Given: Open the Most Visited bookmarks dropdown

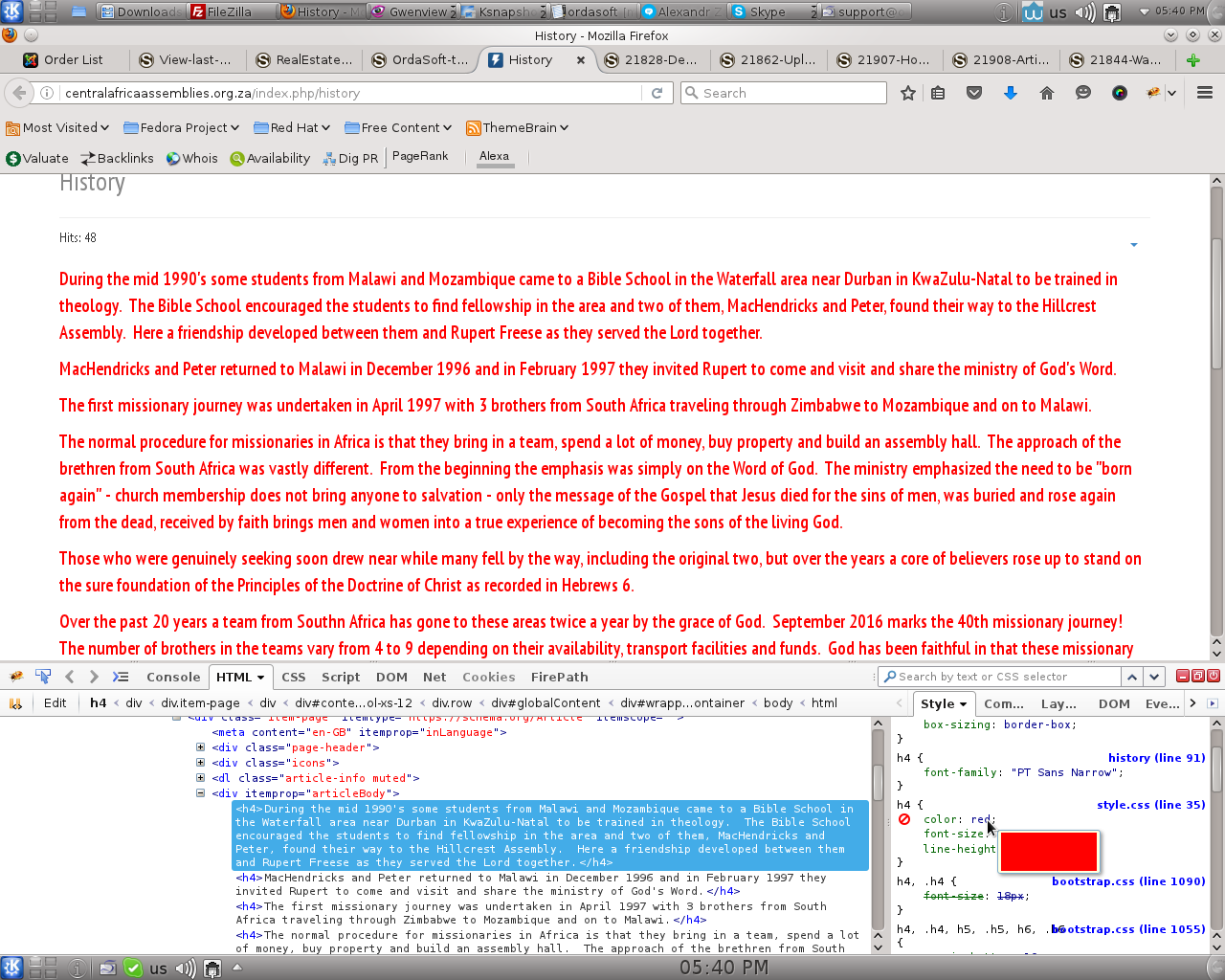Looking at the screenshot, I should (57, 127).
